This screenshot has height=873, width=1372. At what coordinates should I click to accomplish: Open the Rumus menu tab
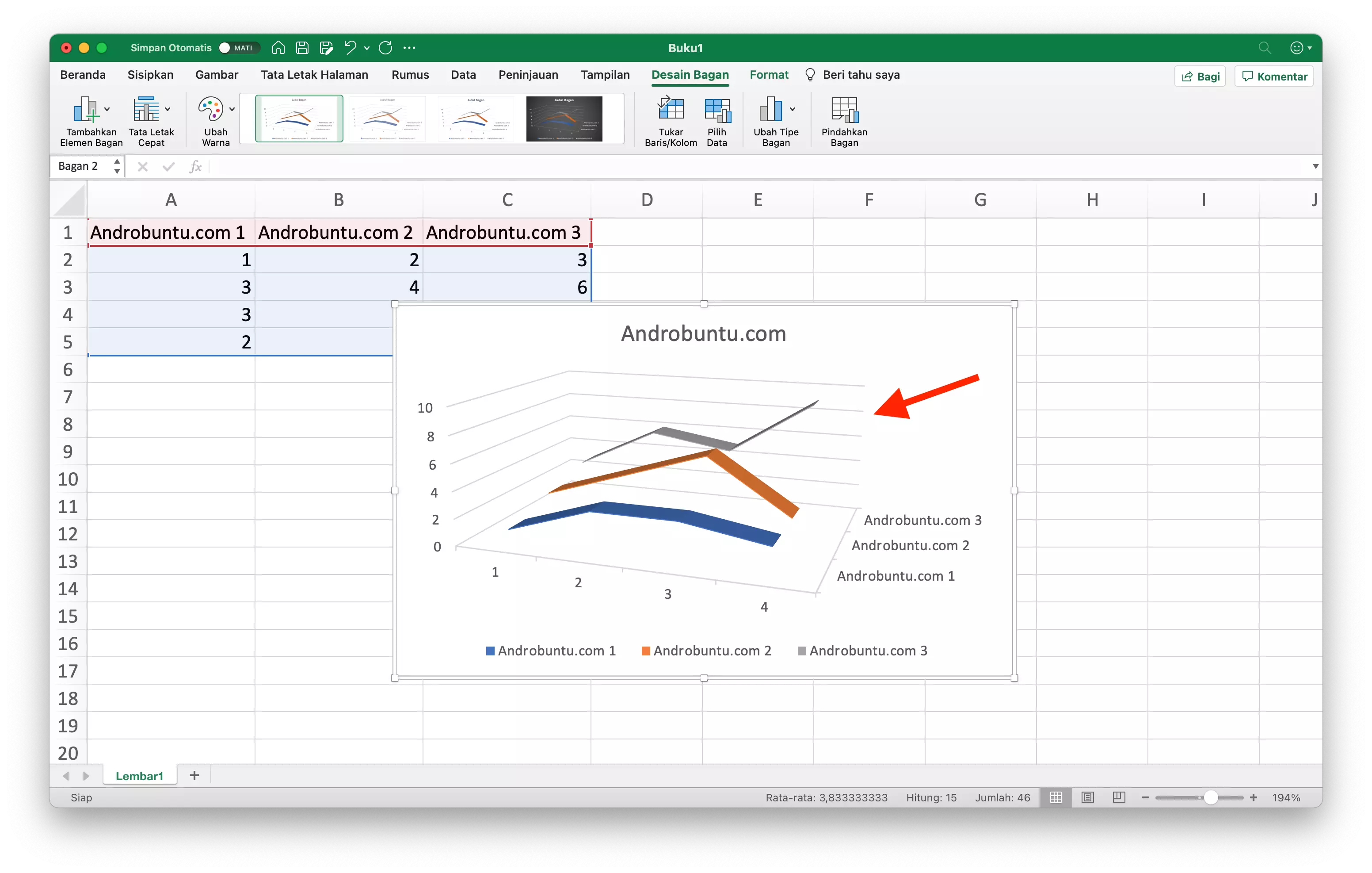pyautogui.click(x=410, y=75)
